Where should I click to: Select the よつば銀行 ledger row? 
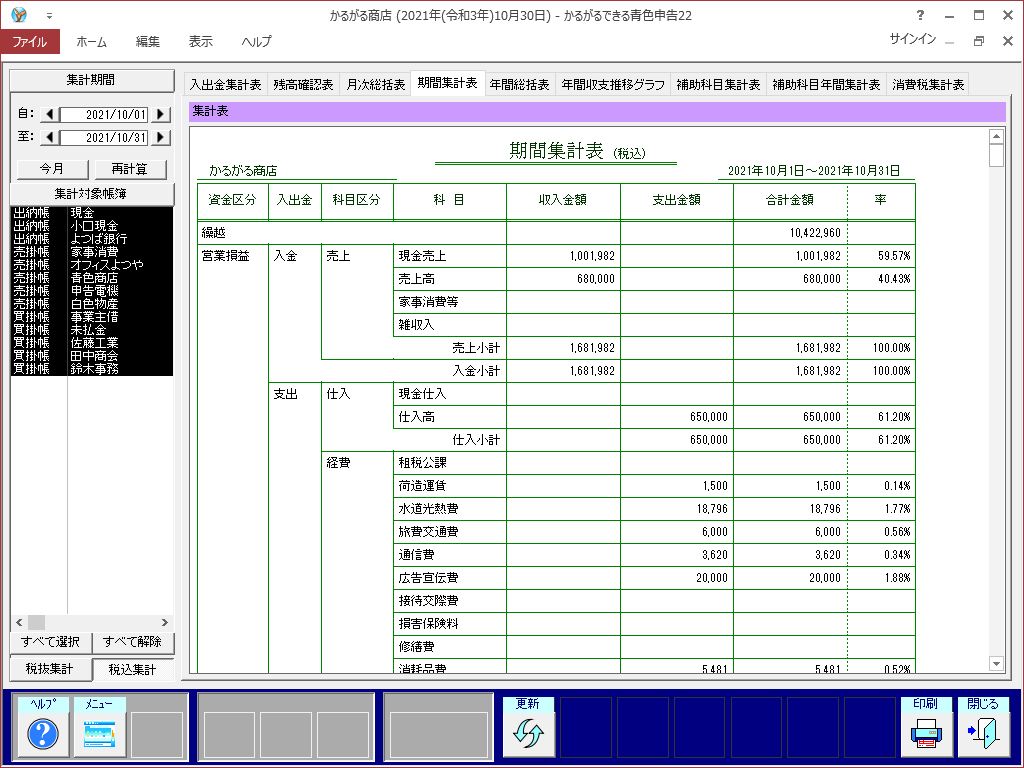click(92, 239)
